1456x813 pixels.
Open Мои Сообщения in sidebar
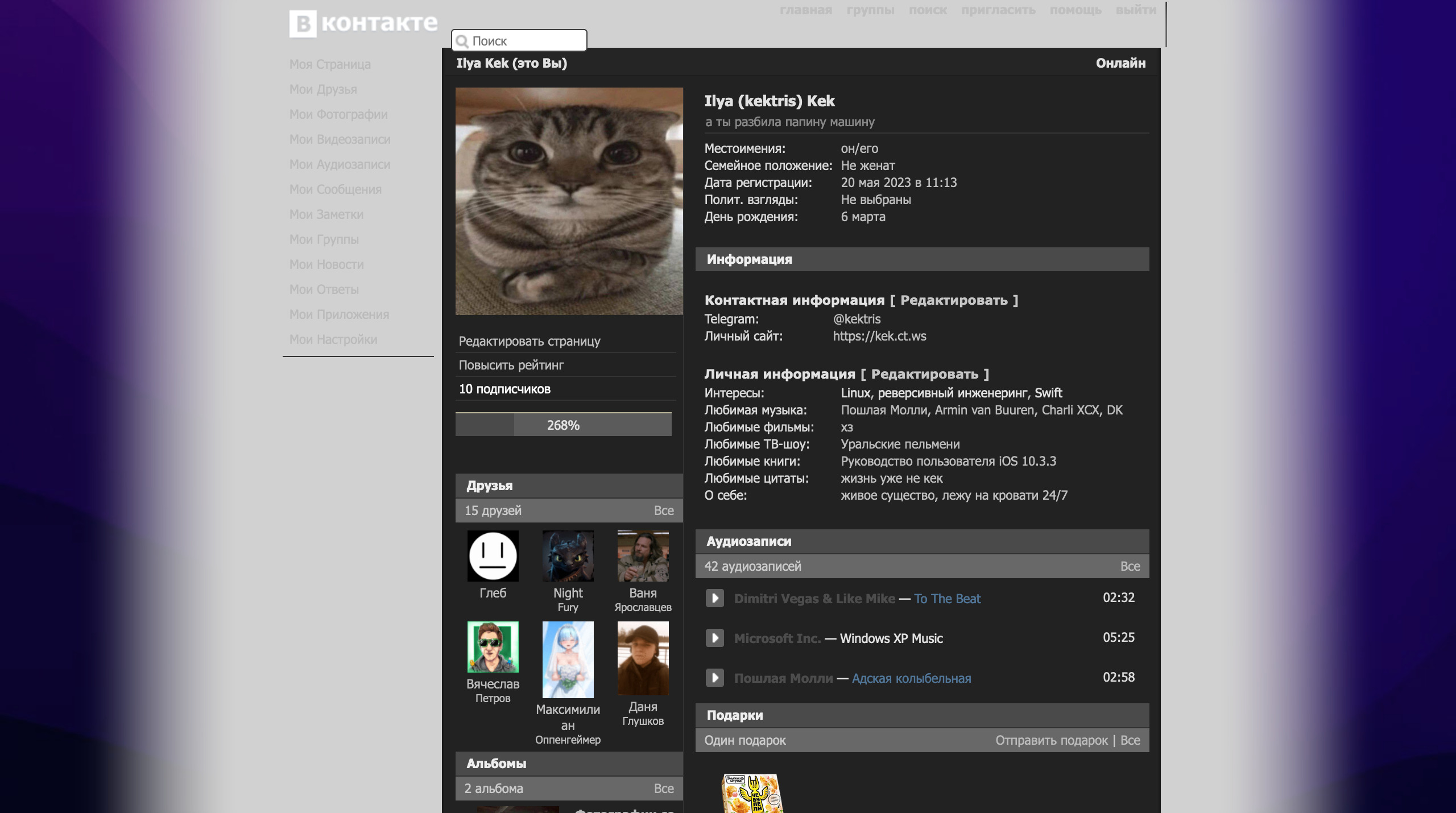tap(335, 189)
